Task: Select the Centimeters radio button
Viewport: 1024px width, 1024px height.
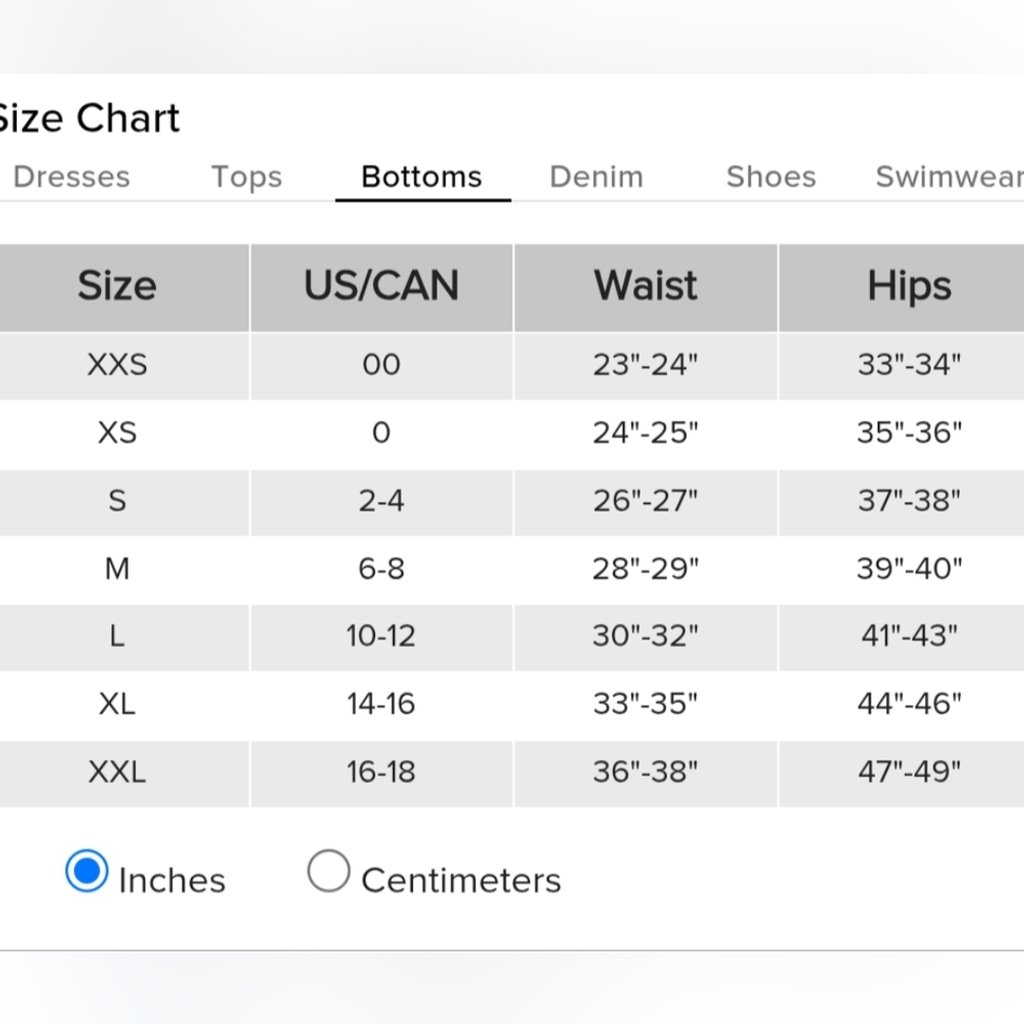Action: tap(328, 871)
